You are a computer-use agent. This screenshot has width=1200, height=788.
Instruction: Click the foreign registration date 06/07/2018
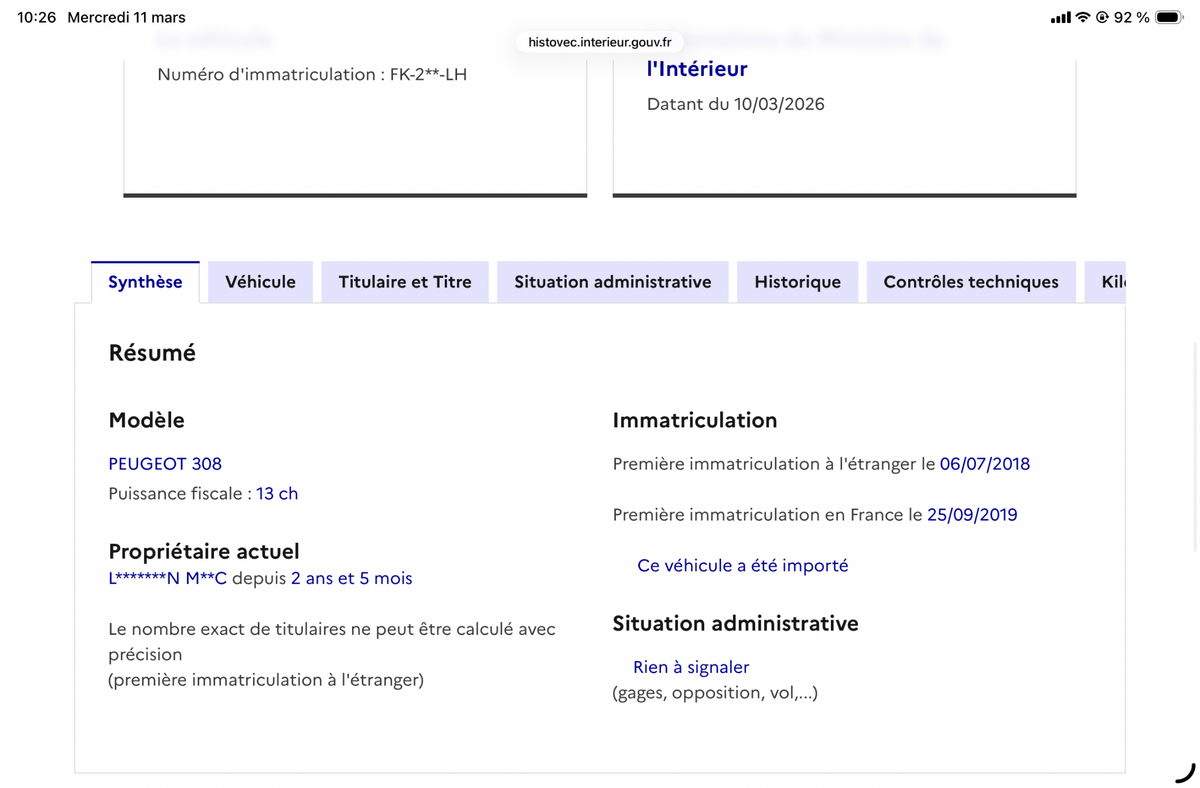[x=984, y=464]
